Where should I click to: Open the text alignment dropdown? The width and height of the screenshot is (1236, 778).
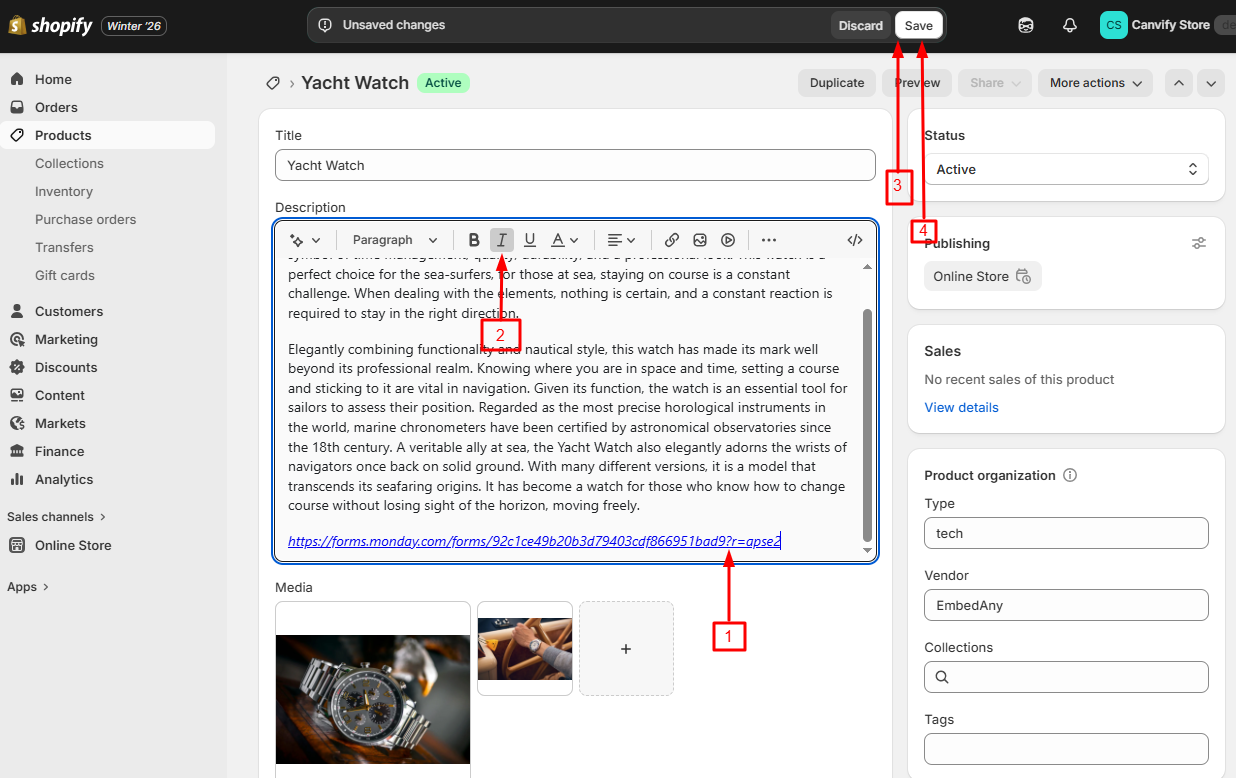pyautogui.click(x=622, y=239)
